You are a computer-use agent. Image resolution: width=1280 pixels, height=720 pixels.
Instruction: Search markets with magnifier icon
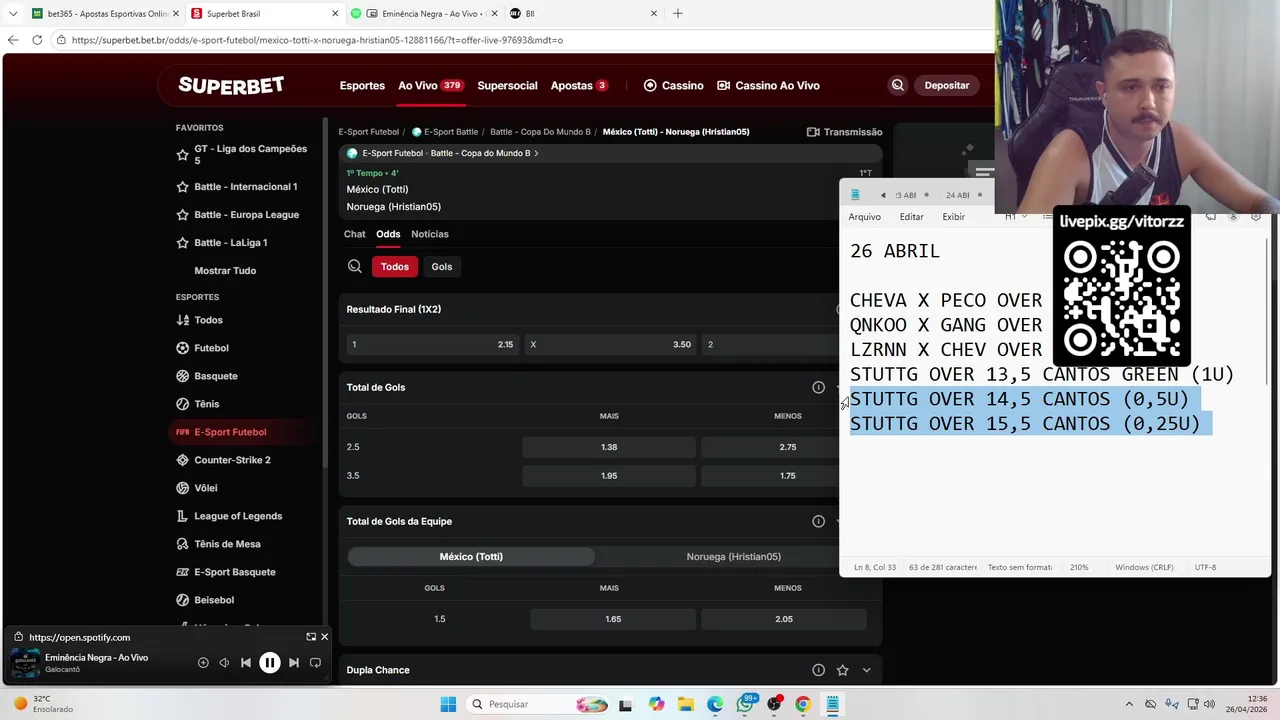pos(355,267)
